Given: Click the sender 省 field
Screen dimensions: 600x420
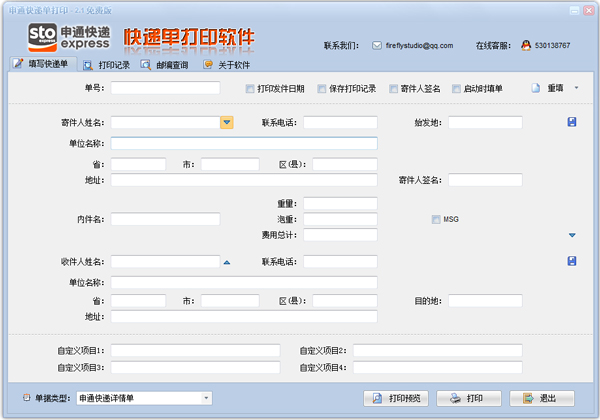Looking at the screenshot, I should (138, 164).
